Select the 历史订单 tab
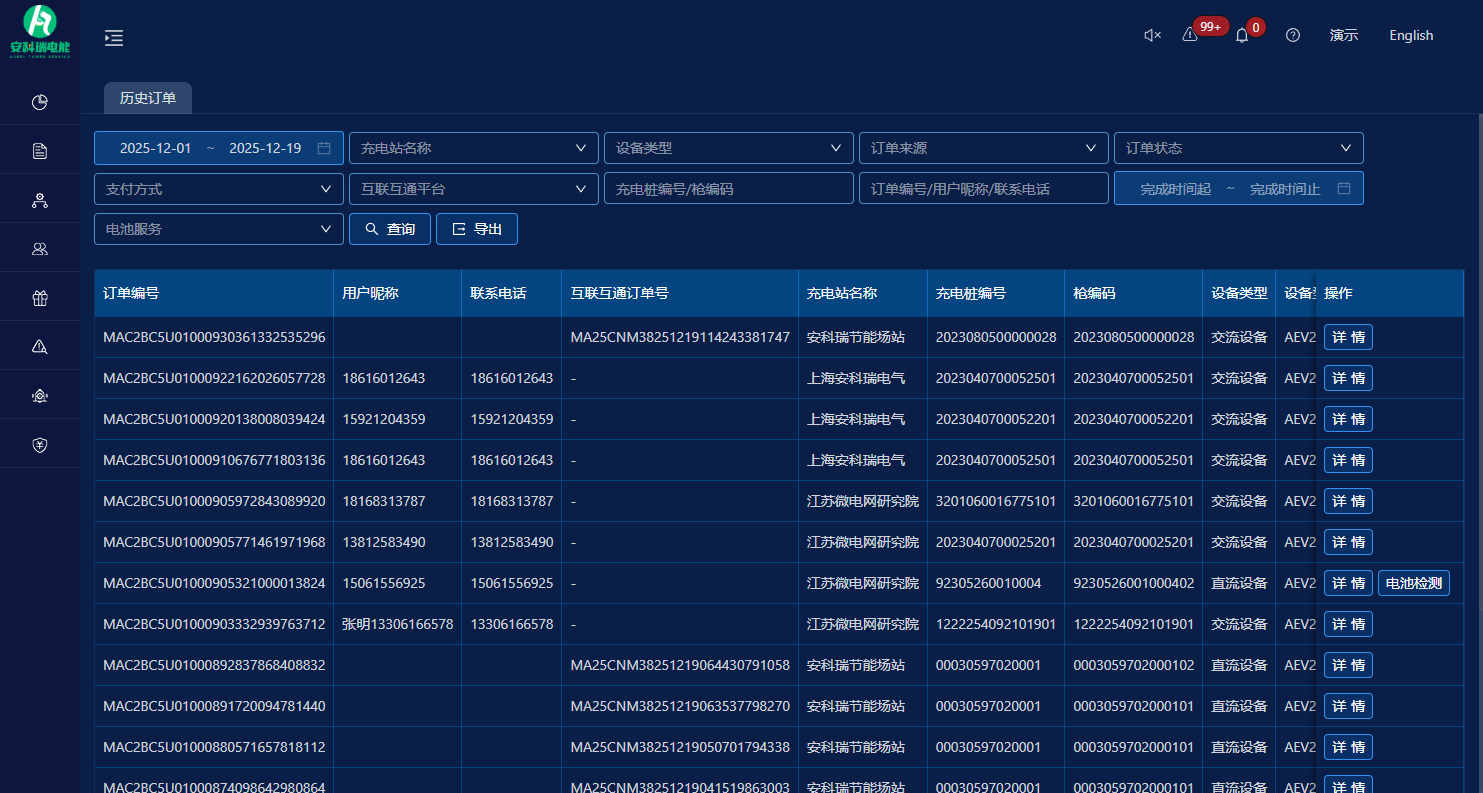This screenshot has height=793, width=1483. point(148,98)
